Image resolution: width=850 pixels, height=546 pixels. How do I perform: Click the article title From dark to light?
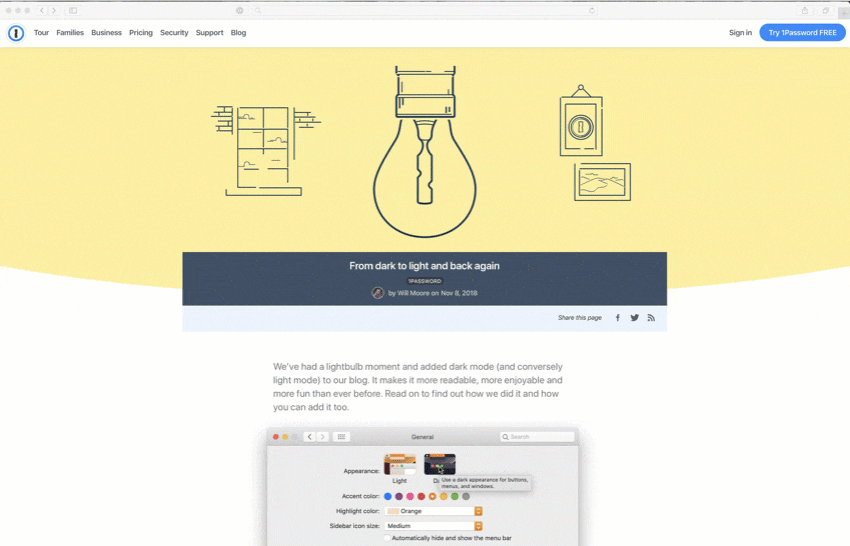[x=424, y=266]
